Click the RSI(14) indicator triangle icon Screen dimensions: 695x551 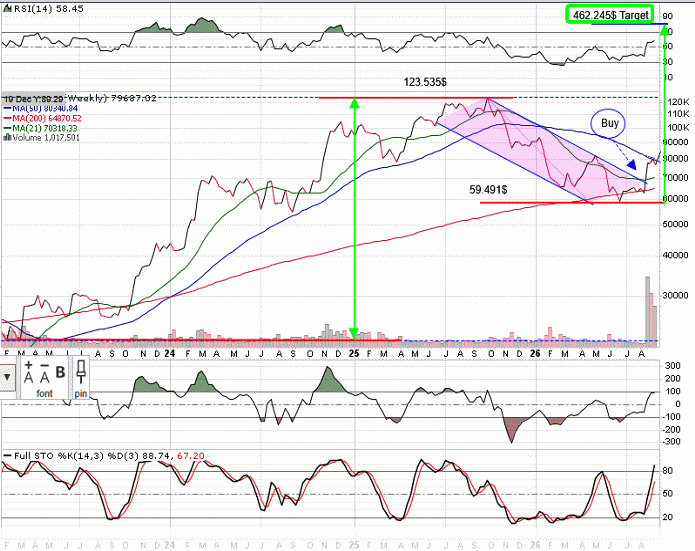(6, 8)
